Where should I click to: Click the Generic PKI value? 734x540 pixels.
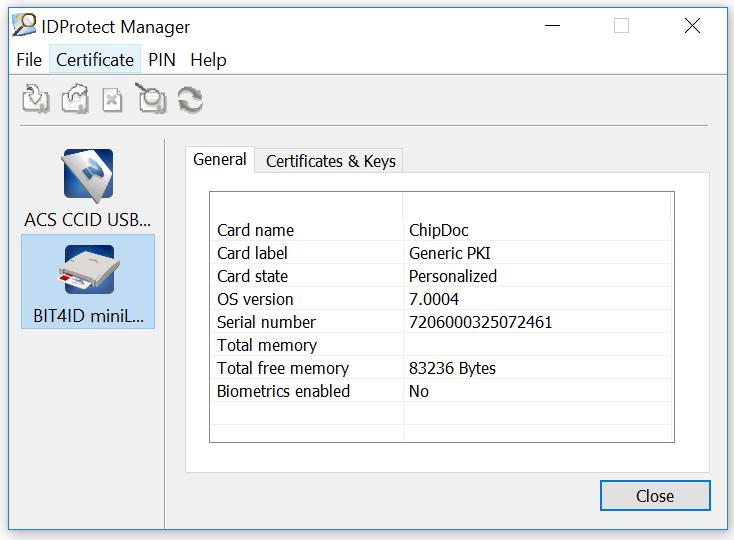tap(449, 253)
